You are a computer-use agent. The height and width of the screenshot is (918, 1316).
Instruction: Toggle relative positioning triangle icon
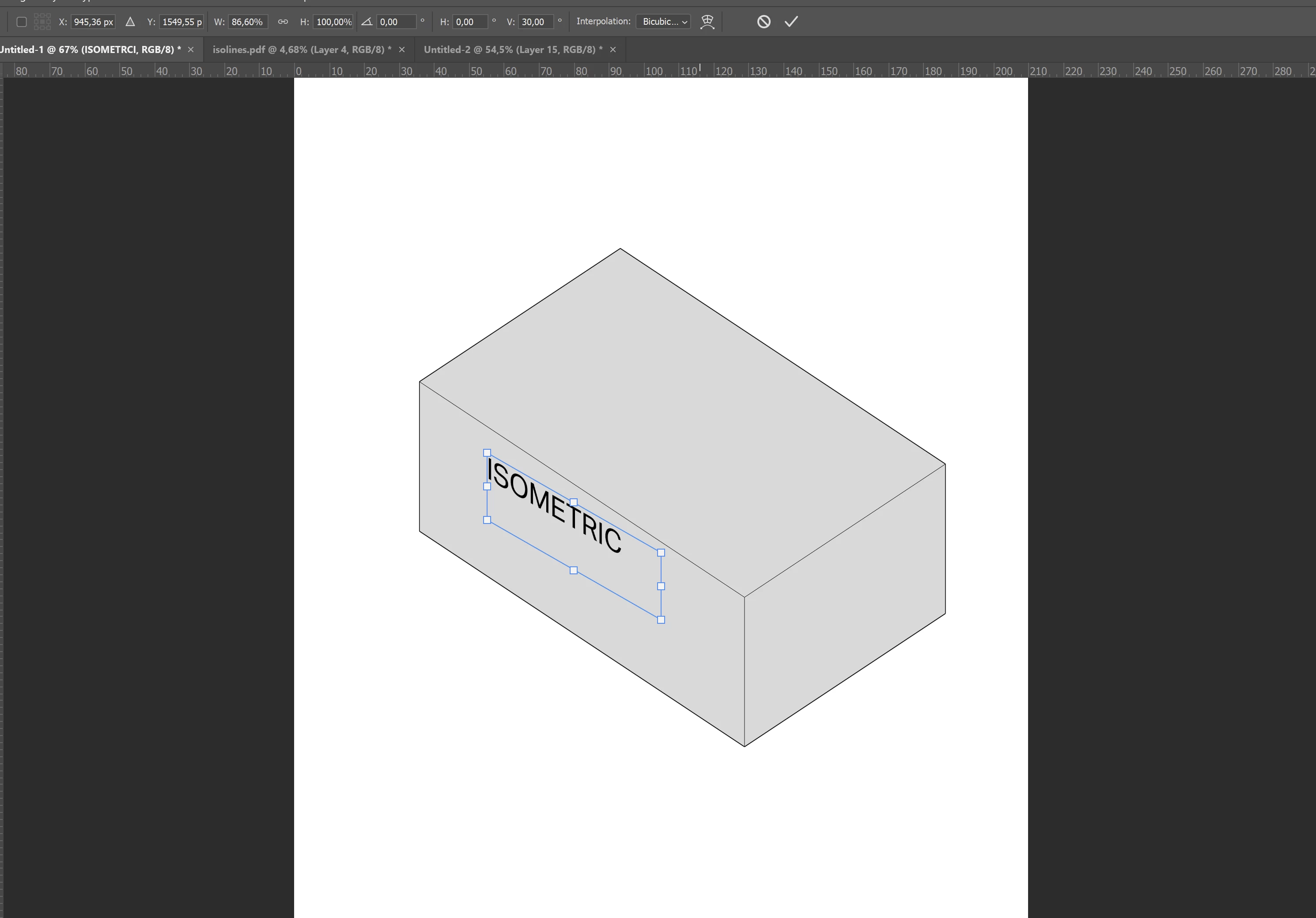(130, 22)
